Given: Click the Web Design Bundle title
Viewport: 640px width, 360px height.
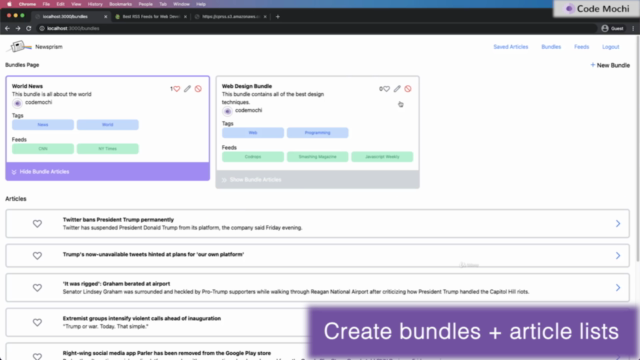Looking at the screenshot, I should point(247,86).
